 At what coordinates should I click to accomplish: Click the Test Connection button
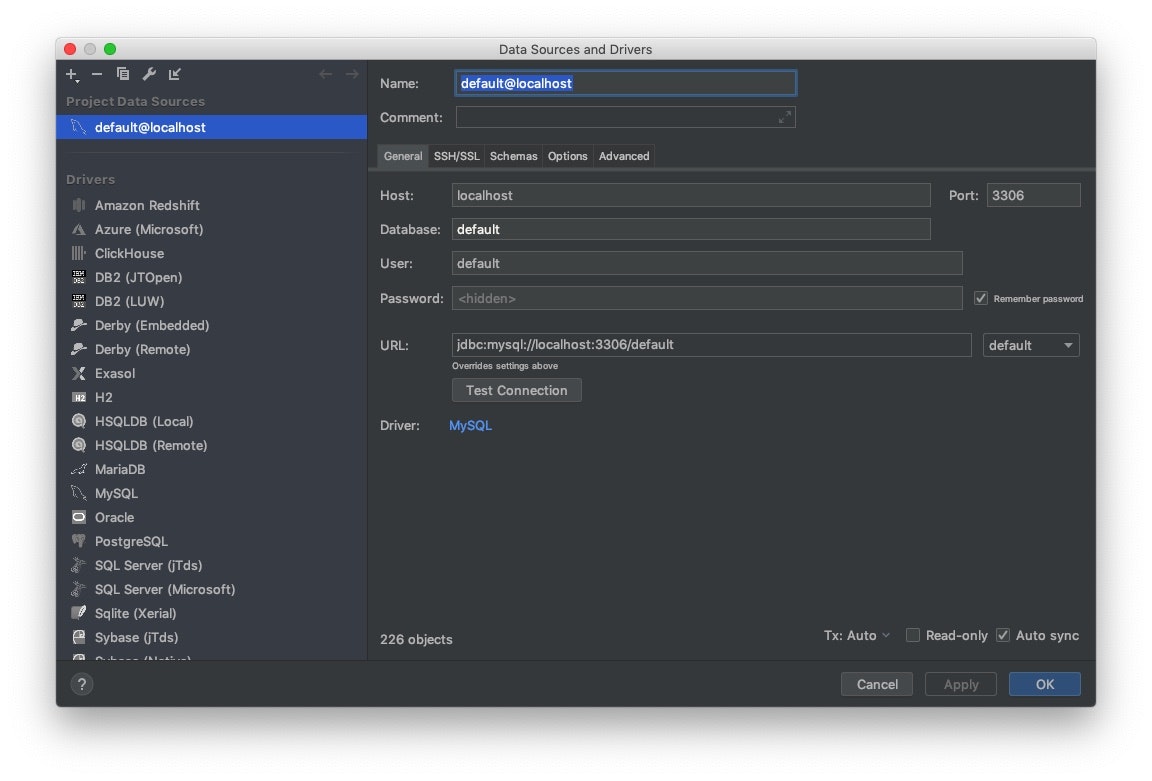516,390
